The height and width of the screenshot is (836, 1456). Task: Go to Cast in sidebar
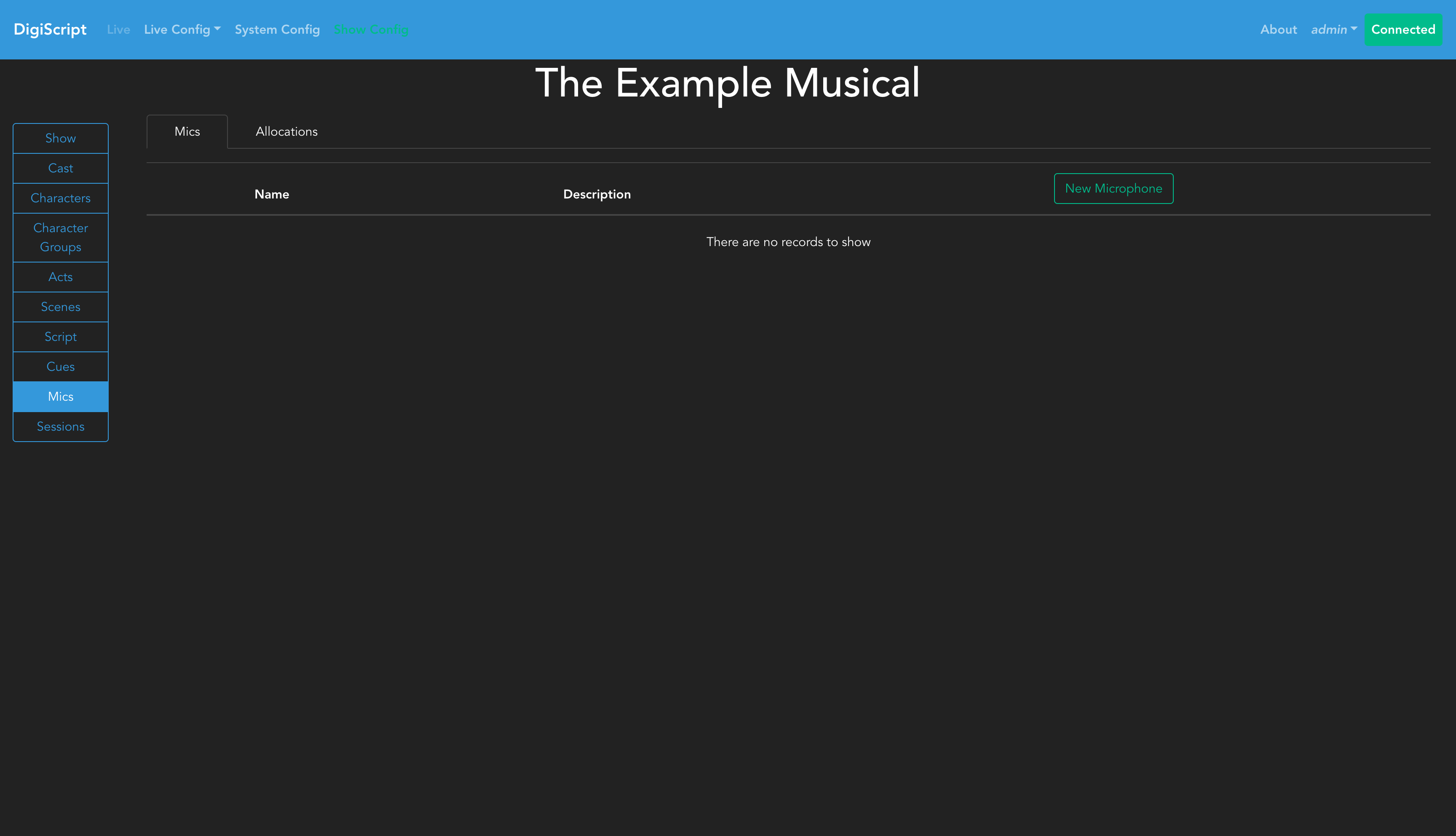pos(60,168)
